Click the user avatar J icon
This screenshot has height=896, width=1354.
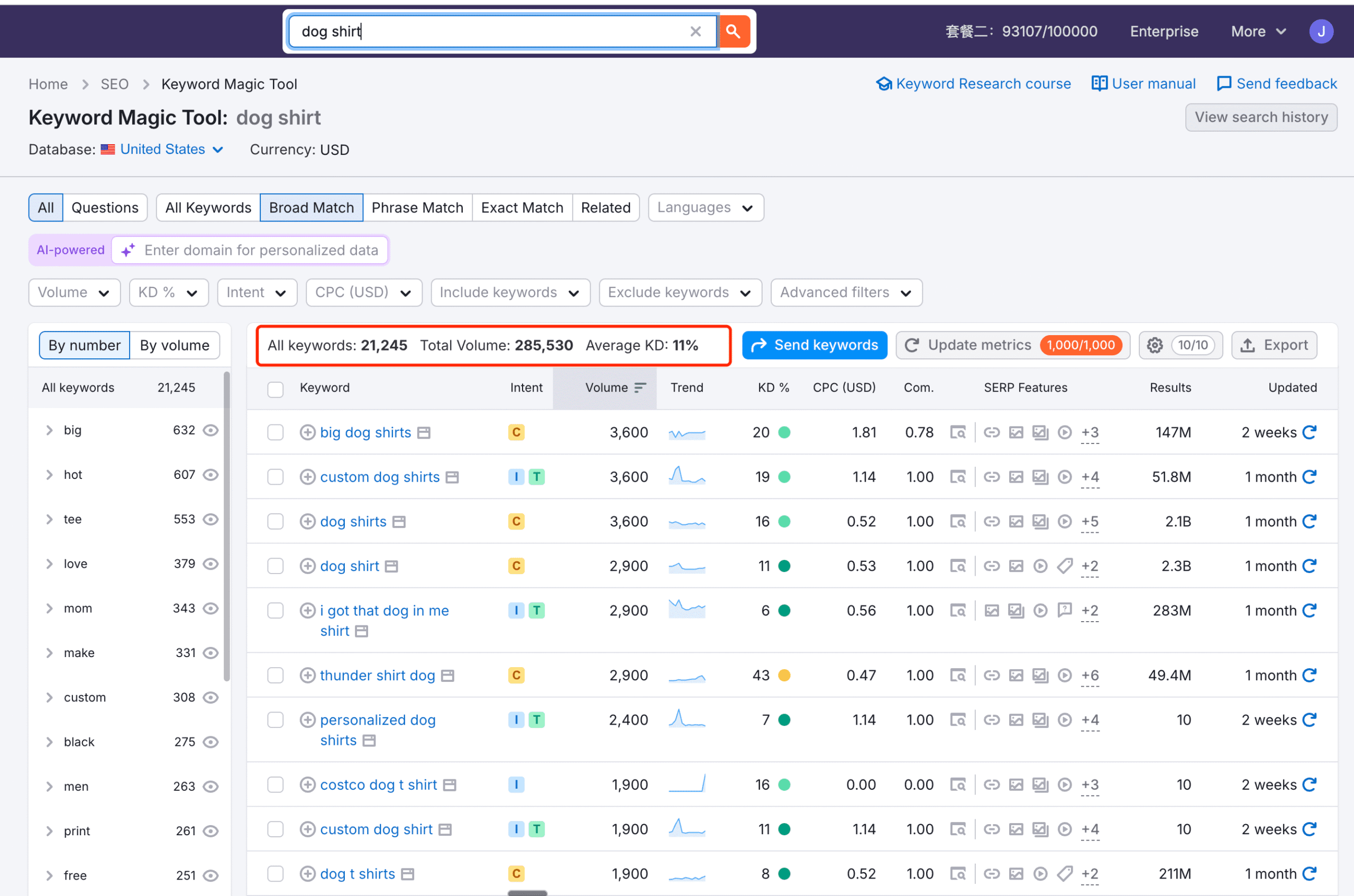coord(1321,31)
